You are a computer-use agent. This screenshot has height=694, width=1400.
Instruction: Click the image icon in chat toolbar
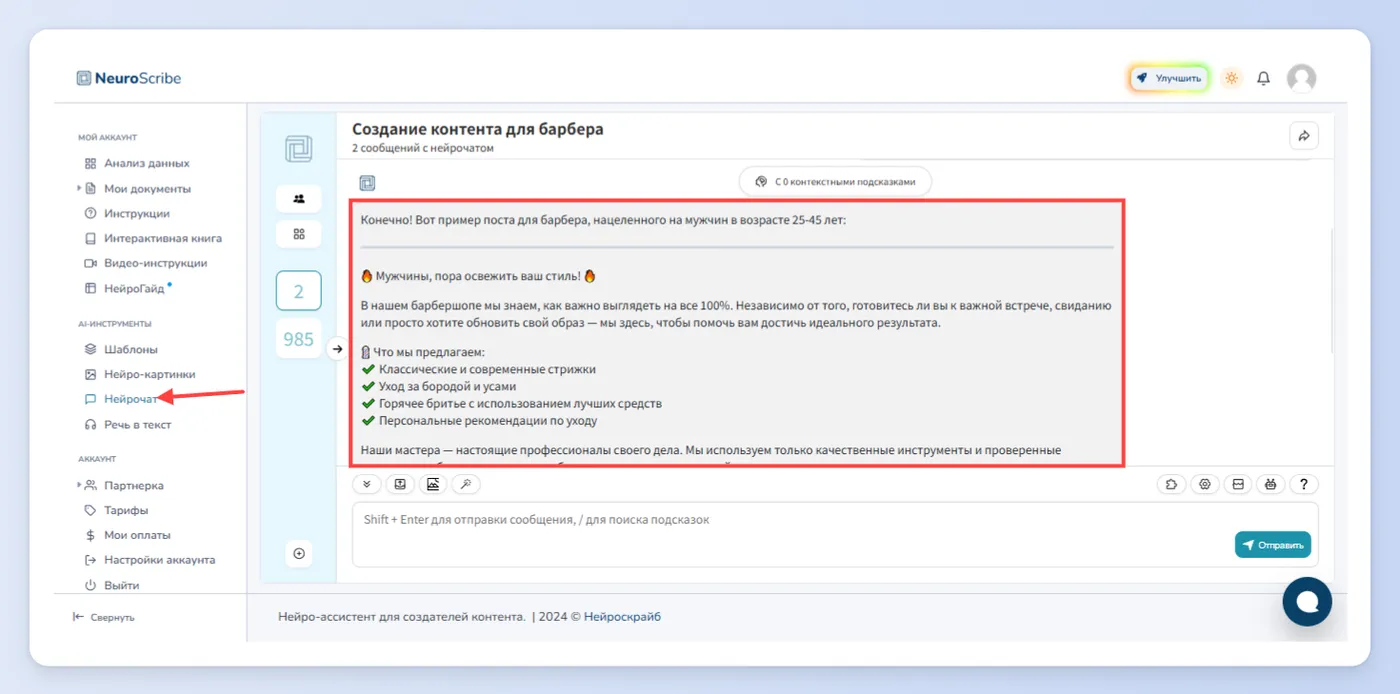click(432, 484)
